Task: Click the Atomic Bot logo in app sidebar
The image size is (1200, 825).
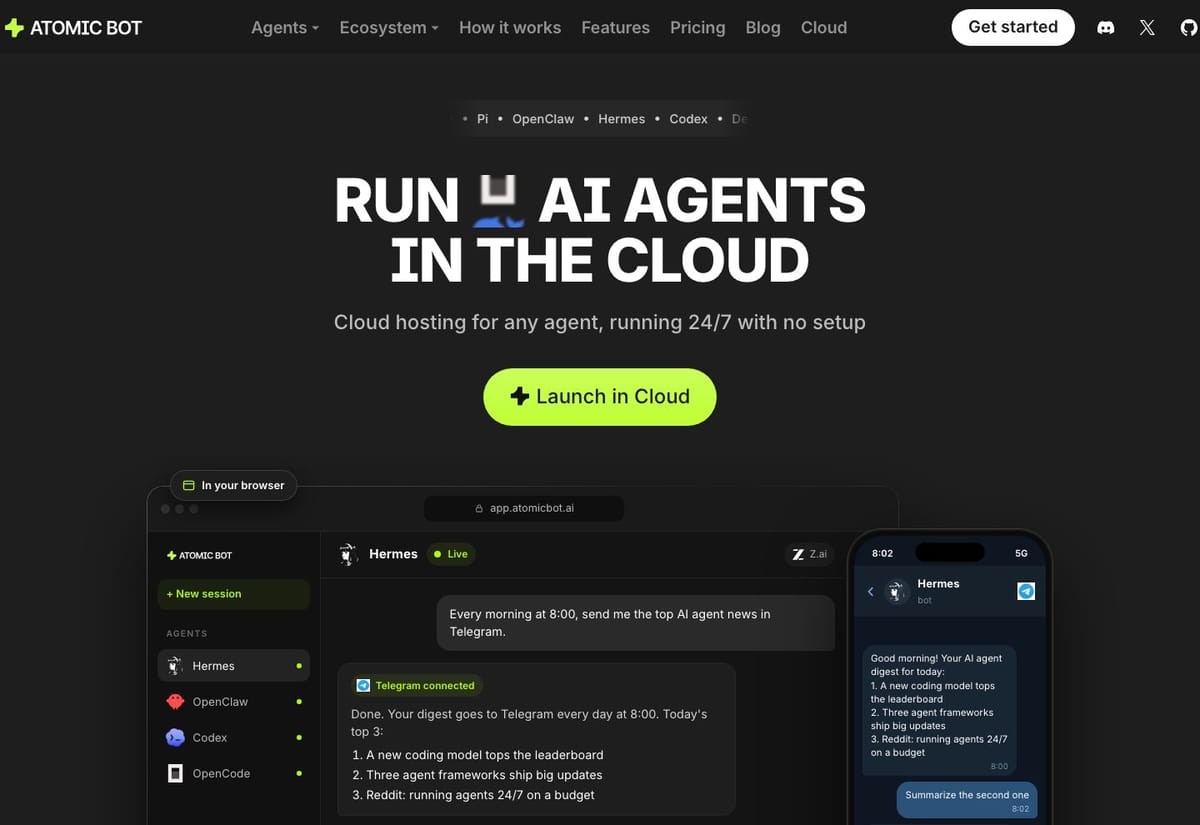Action: [x=199, y=555]
